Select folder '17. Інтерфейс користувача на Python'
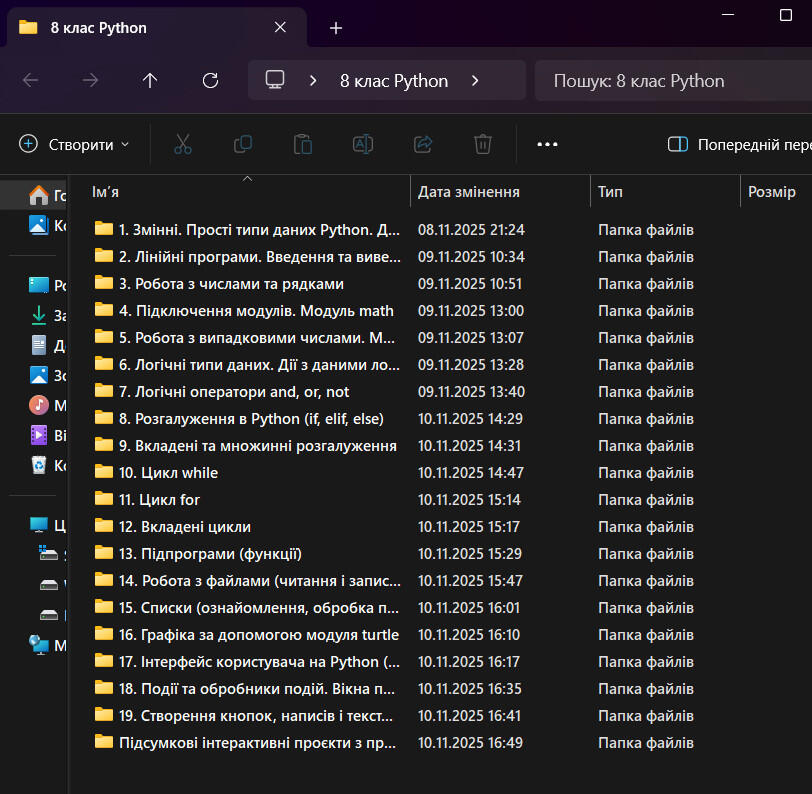Viewport: 812px width, 794px height. point(246,661)
